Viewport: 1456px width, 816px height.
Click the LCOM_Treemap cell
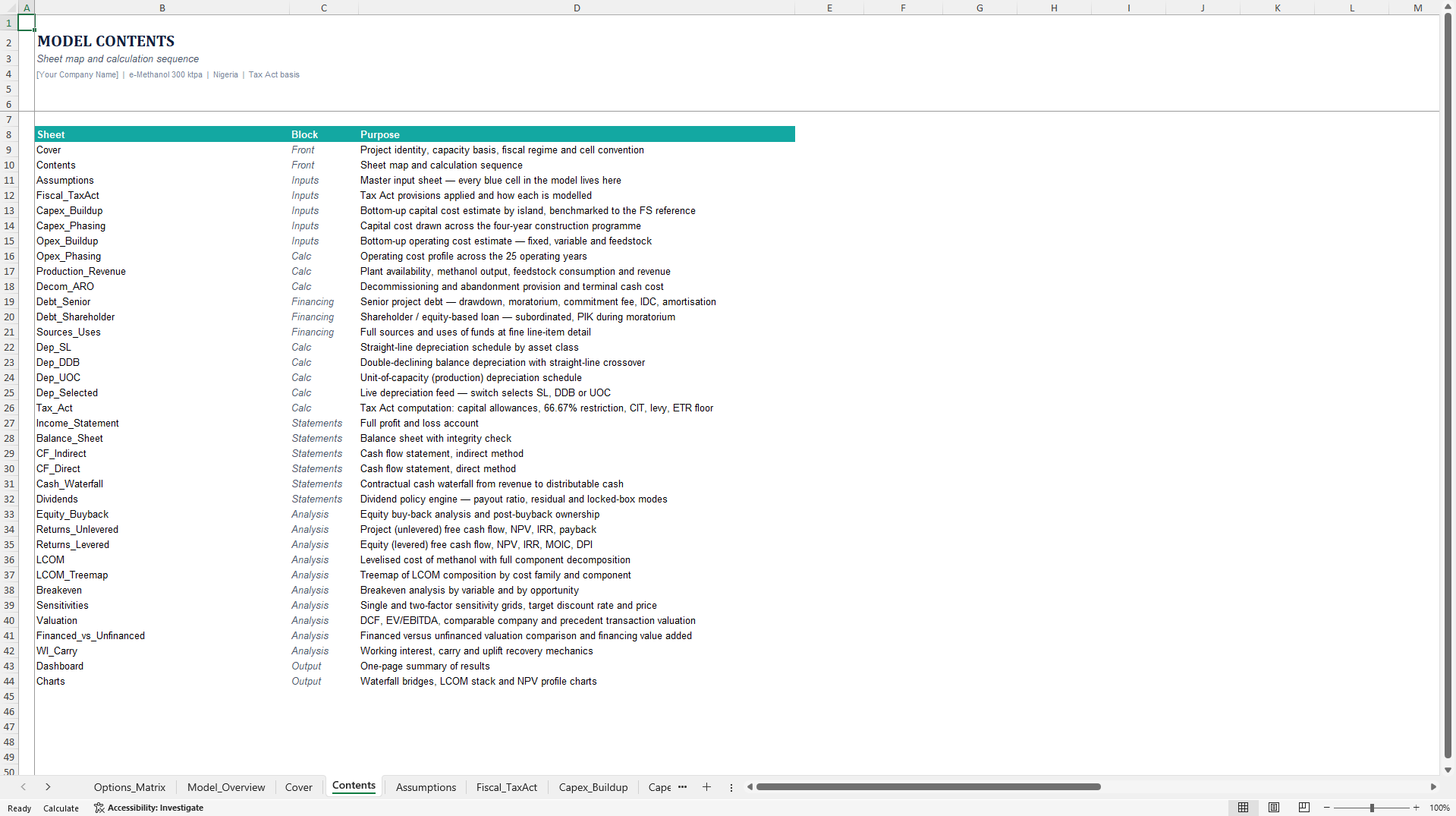pyautogui.click(x=162, y=575)
